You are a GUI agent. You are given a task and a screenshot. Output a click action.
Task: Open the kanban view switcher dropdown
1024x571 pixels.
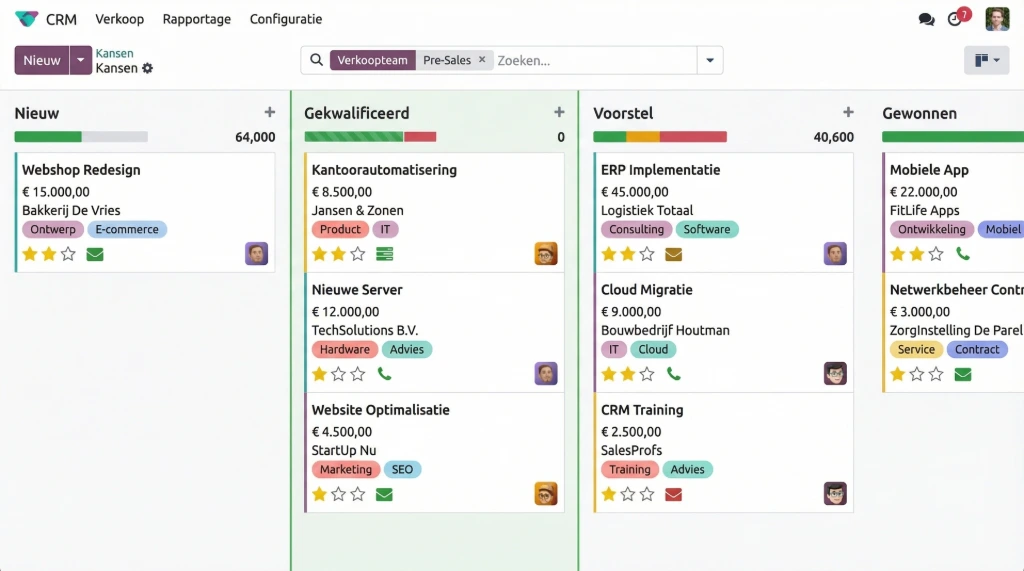[986, 60]
